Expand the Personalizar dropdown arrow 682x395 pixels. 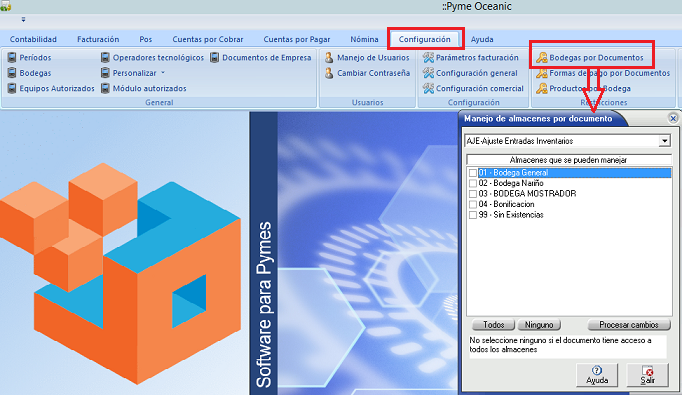[x=163, y=73]
